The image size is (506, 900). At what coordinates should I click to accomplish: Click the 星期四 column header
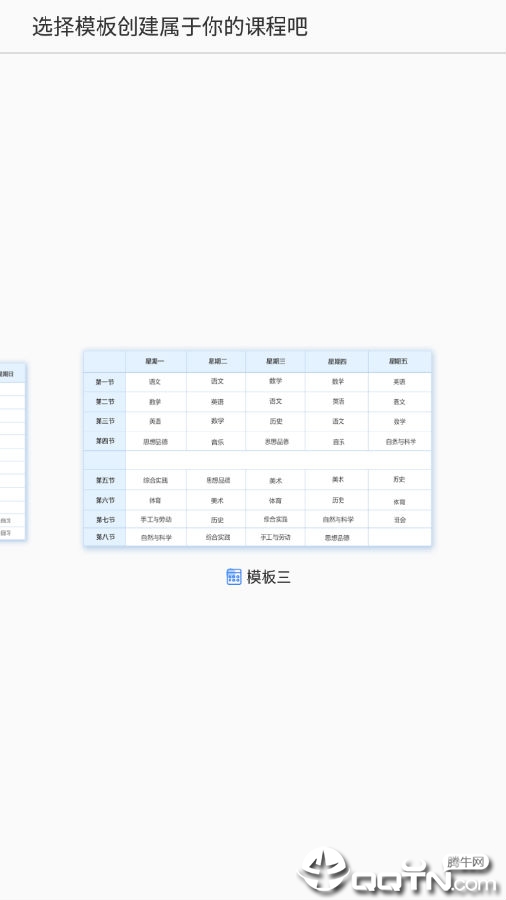[337, 362]
